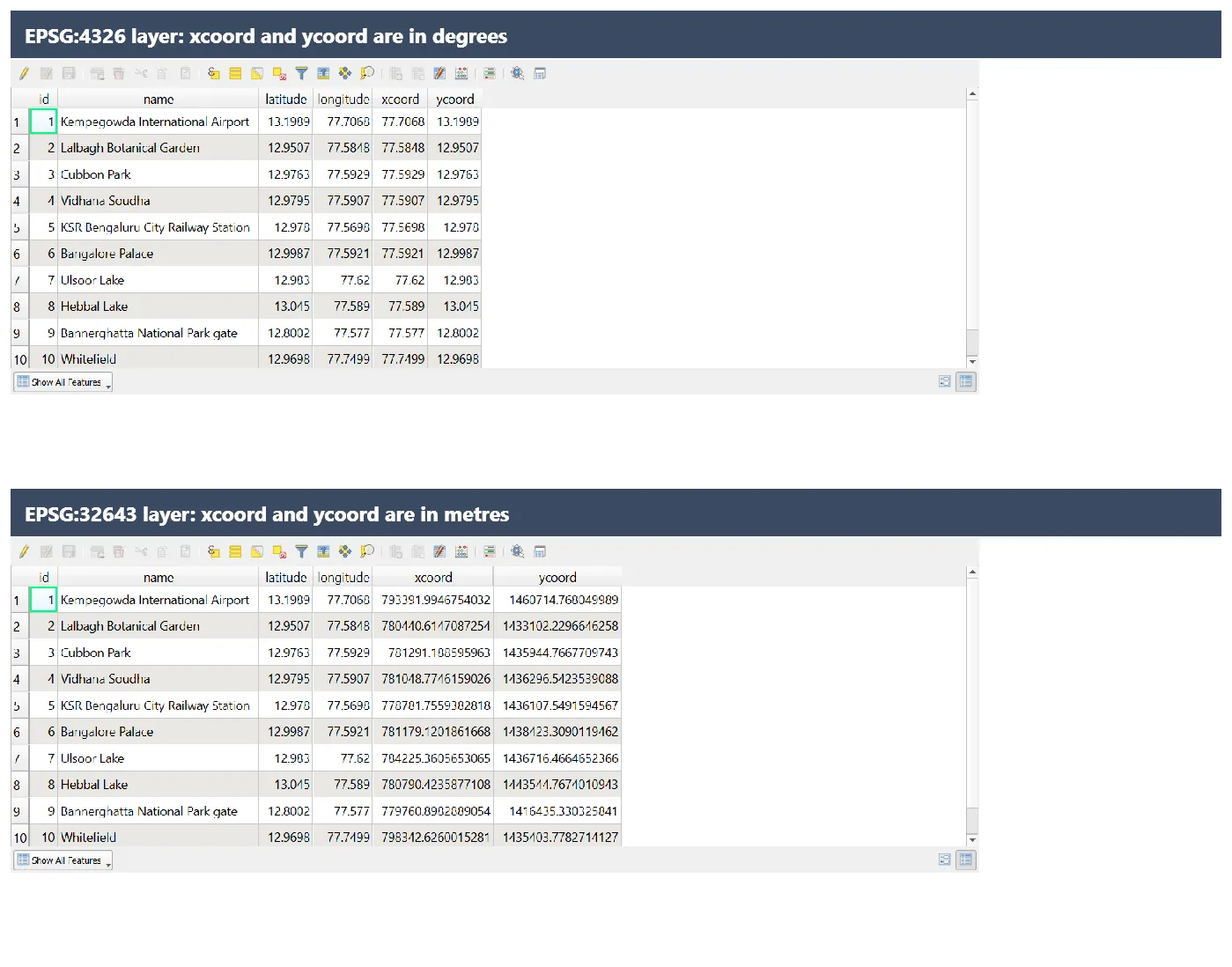Toggle editing mode in the metres table
The width and height of the screenshot is (1232, 967).
24,551
